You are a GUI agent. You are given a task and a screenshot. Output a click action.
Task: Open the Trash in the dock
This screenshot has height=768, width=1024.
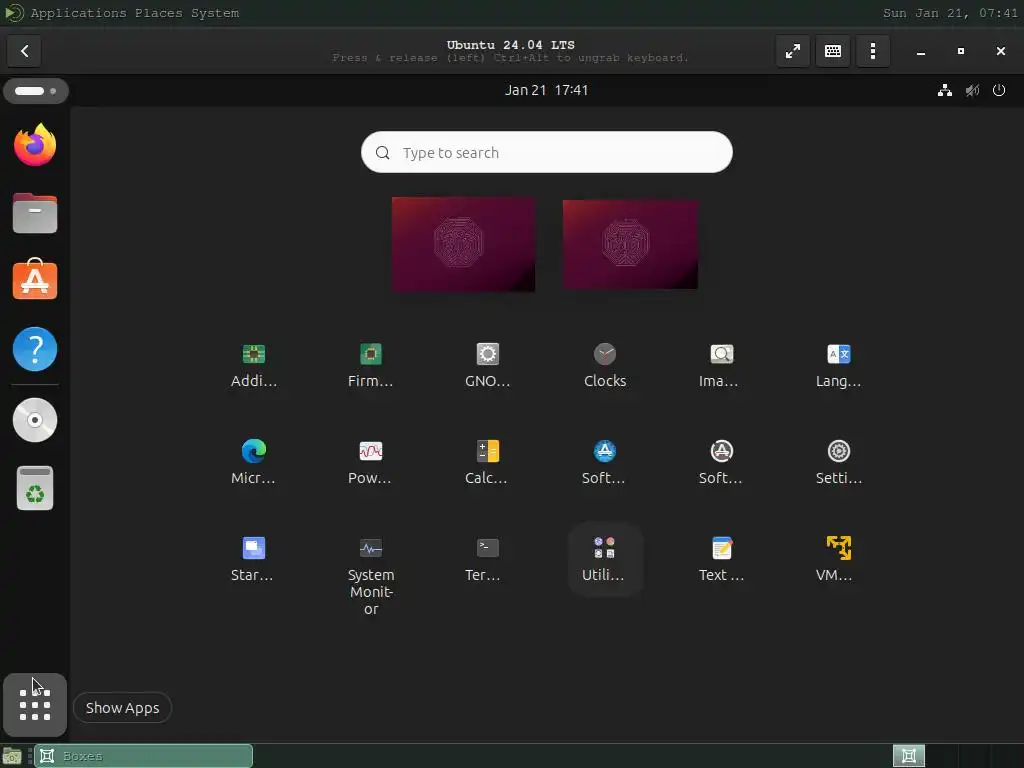(x=35, y=488)
